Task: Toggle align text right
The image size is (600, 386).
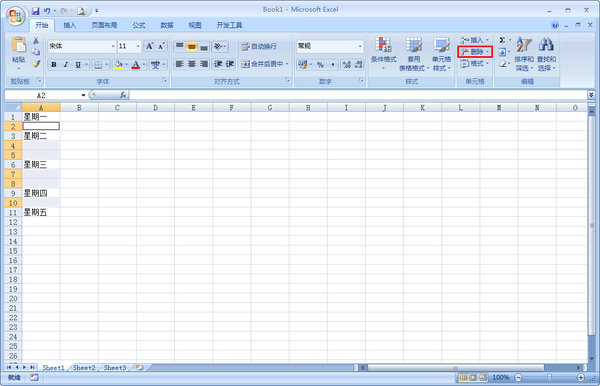Action: [204, 64]
